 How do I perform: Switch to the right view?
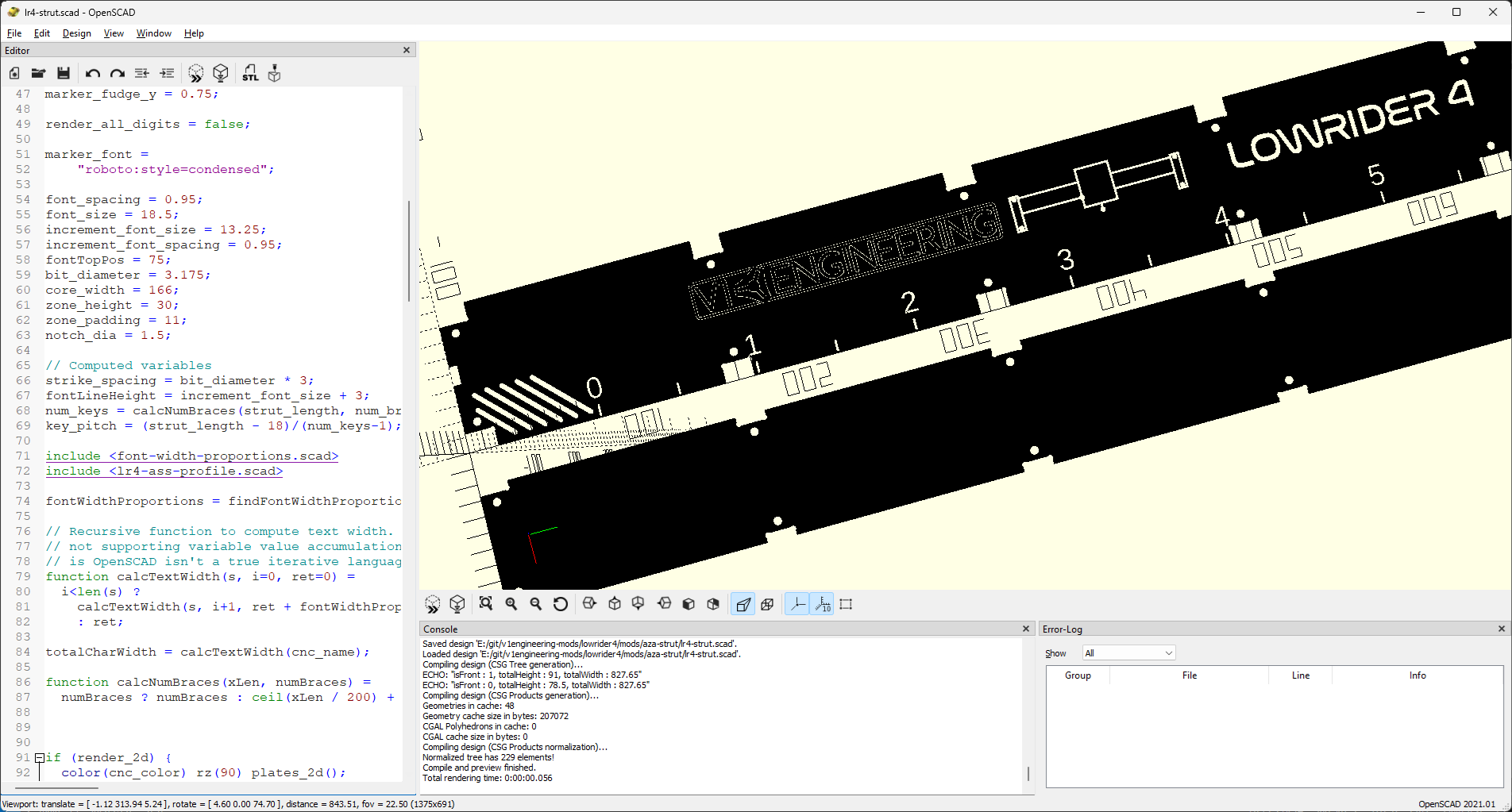click(589, 604)
